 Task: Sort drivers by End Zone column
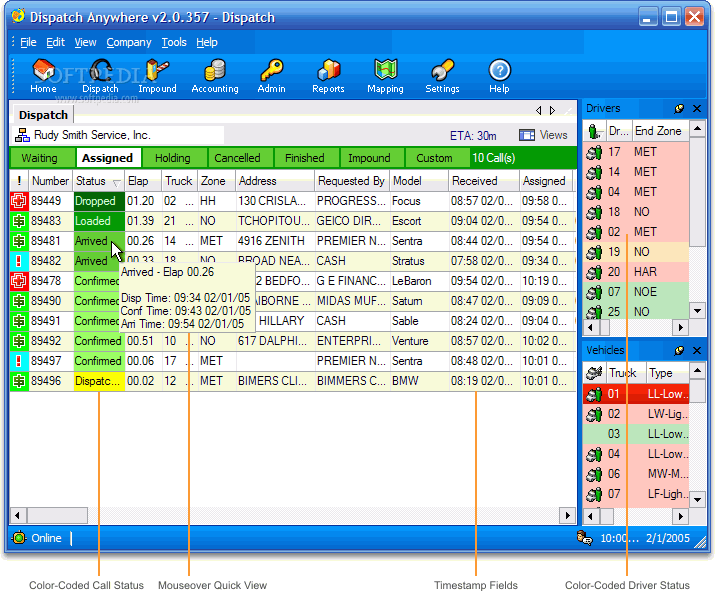(x=660, y=131)
